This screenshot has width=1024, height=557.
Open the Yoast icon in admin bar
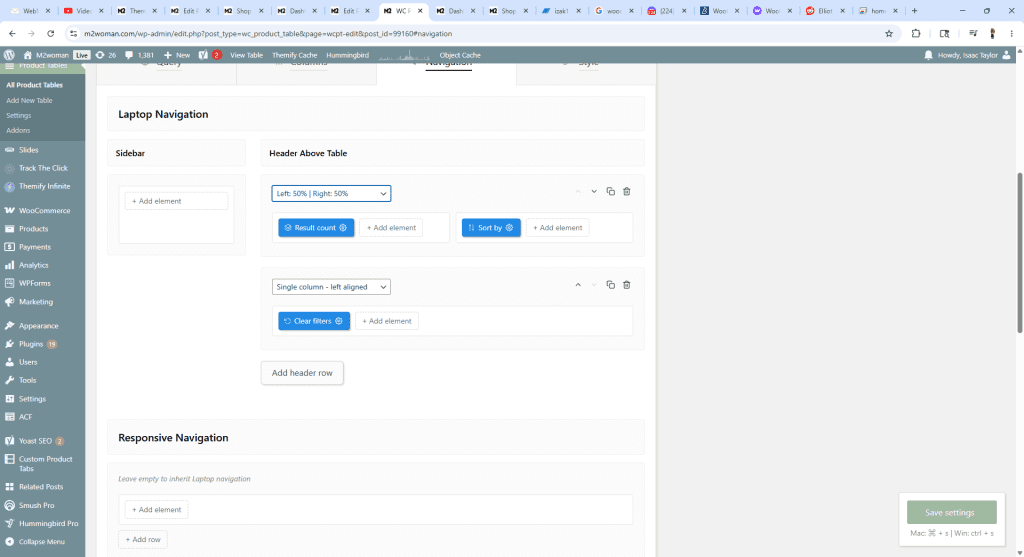pyautogui.click(x=203, y=55)
